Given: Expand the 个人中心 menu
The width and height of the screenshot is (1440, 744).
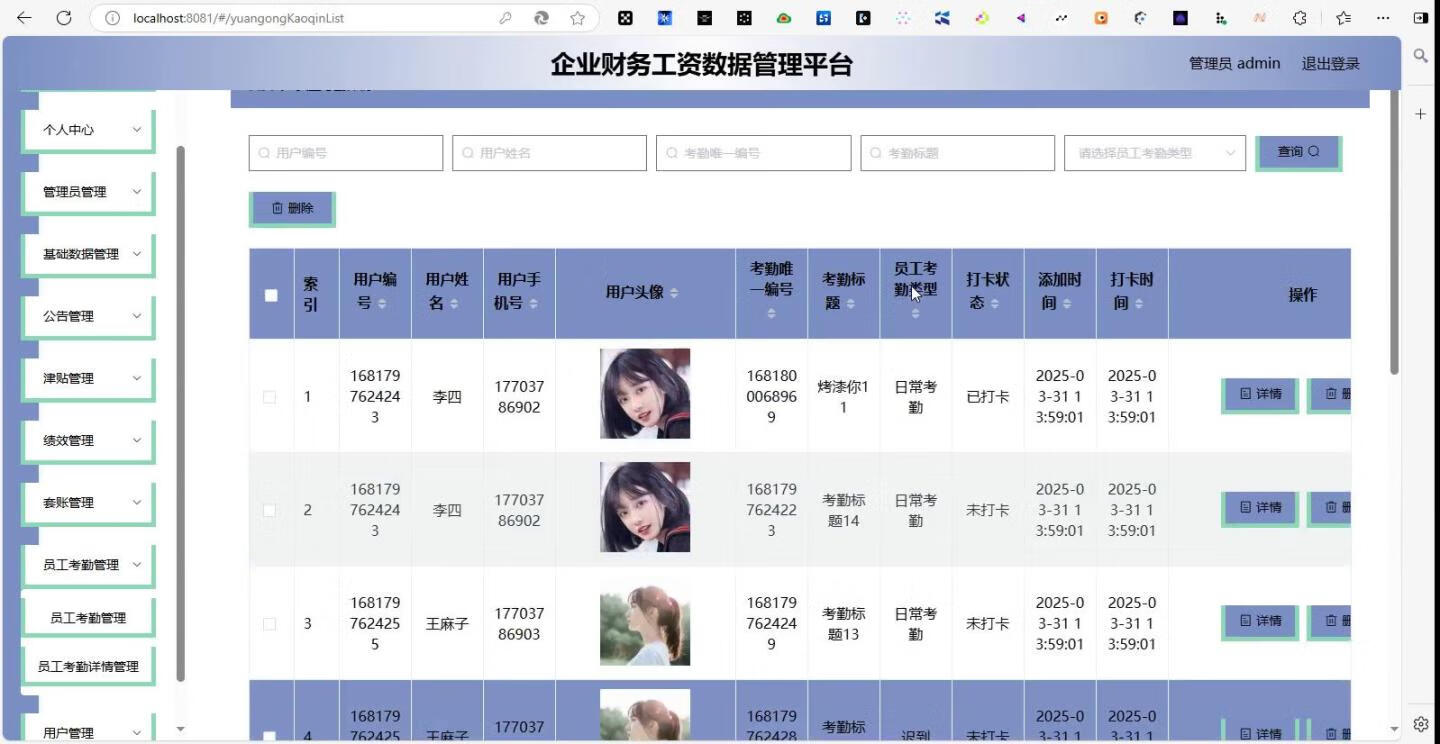Looking at the screenshot, I should (88, 130).
